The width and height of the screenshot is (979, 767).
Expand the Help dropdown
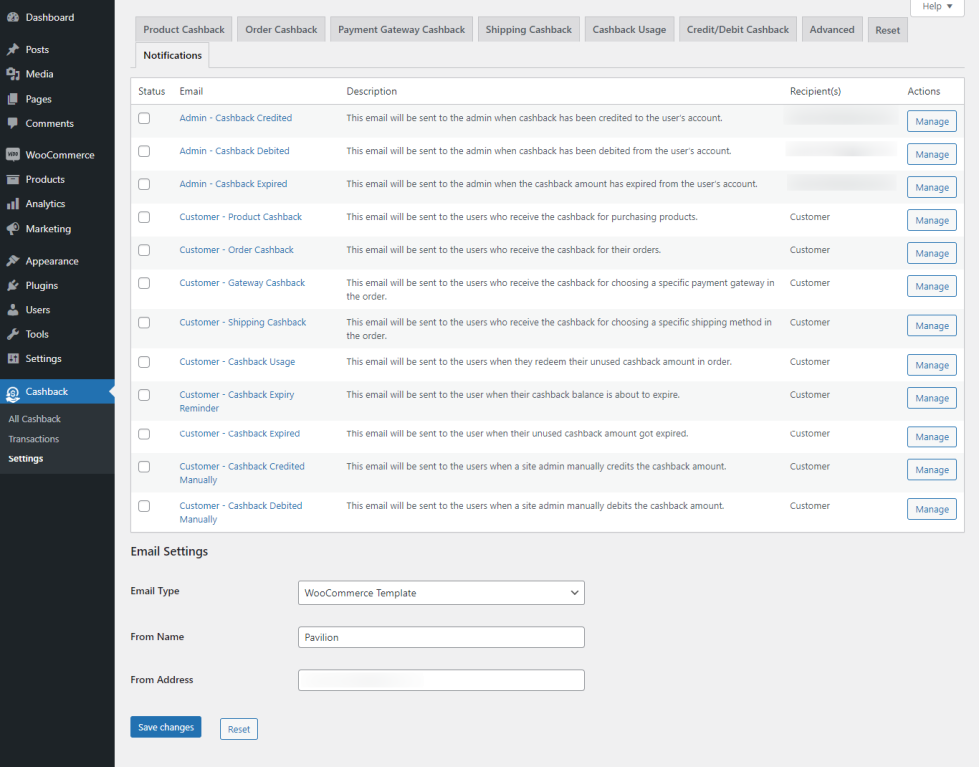click(x=937, y=7)
